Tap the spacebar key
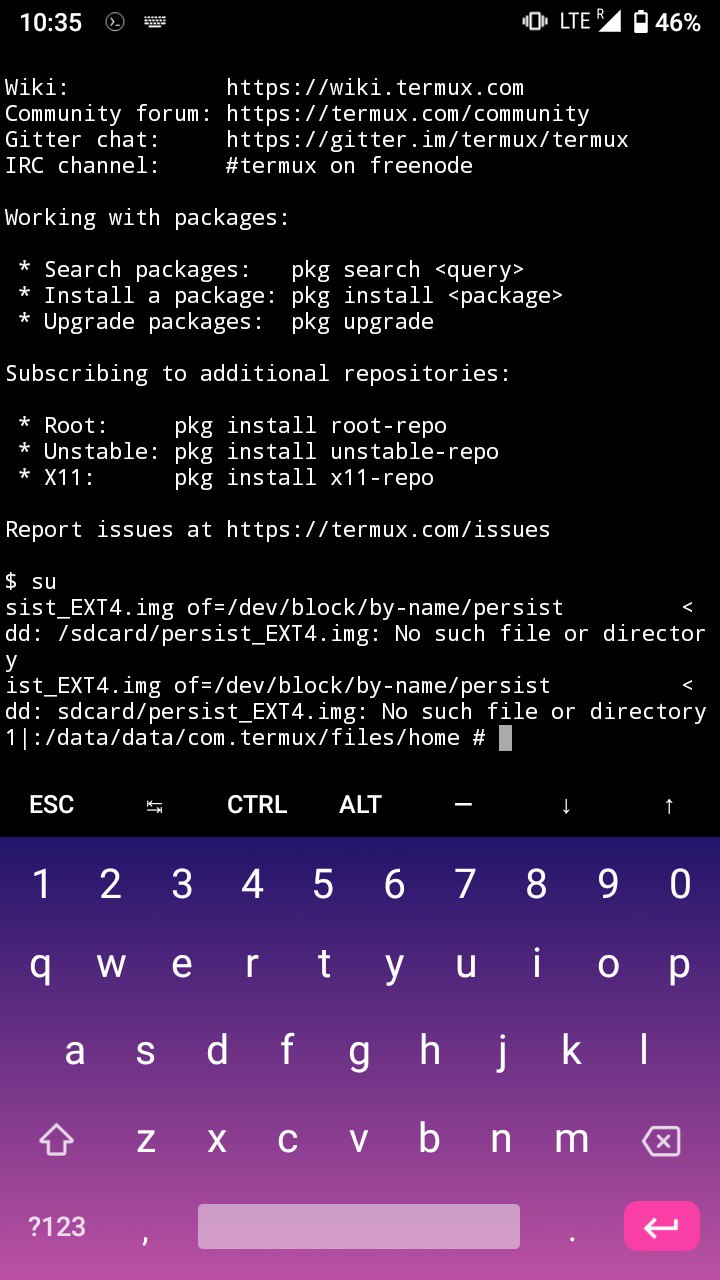This screenshot has width=720, height=1280. point(359,1226)
